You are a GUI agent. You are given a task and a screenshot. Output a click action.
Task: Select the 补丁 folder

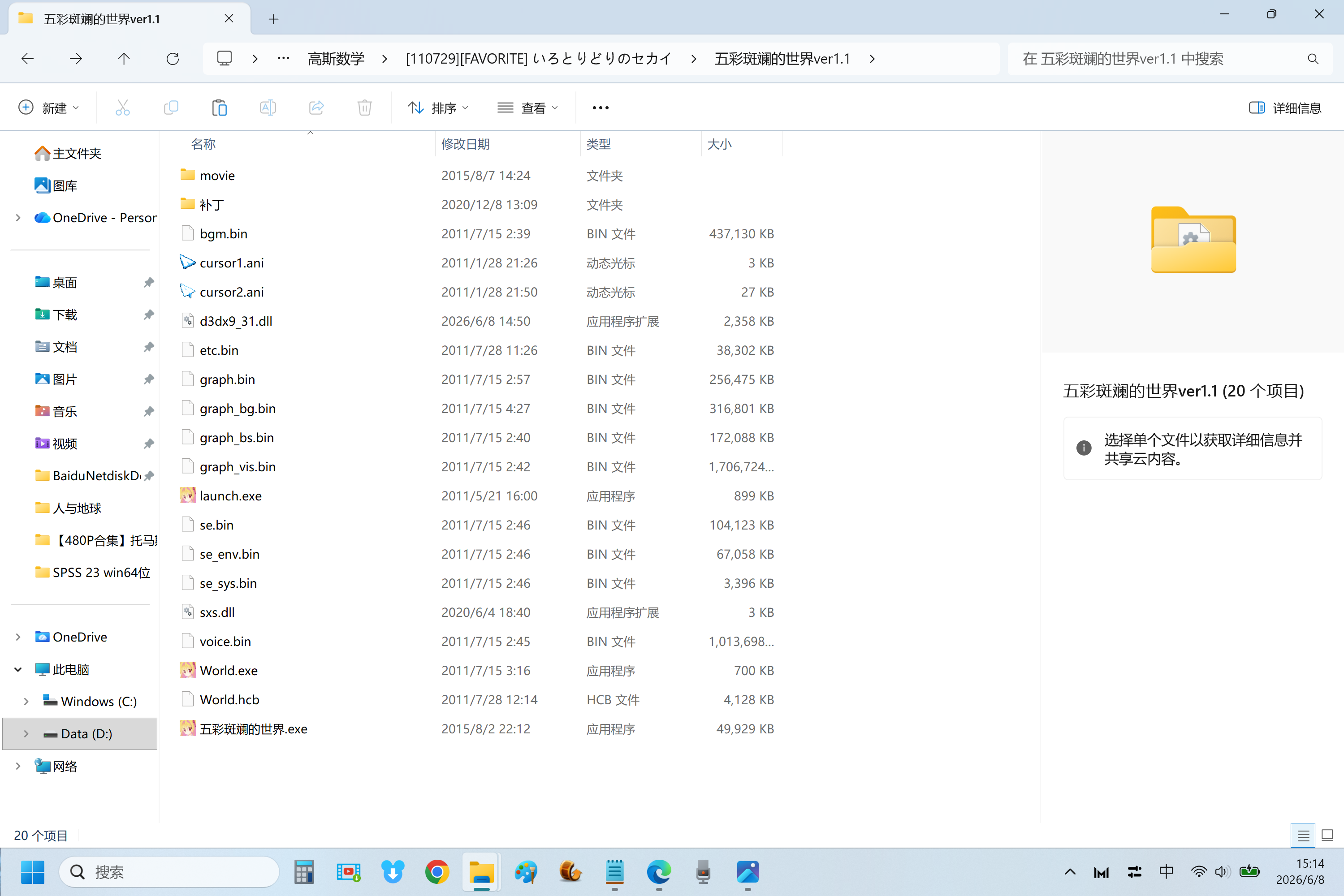click(x=212, y=205)
